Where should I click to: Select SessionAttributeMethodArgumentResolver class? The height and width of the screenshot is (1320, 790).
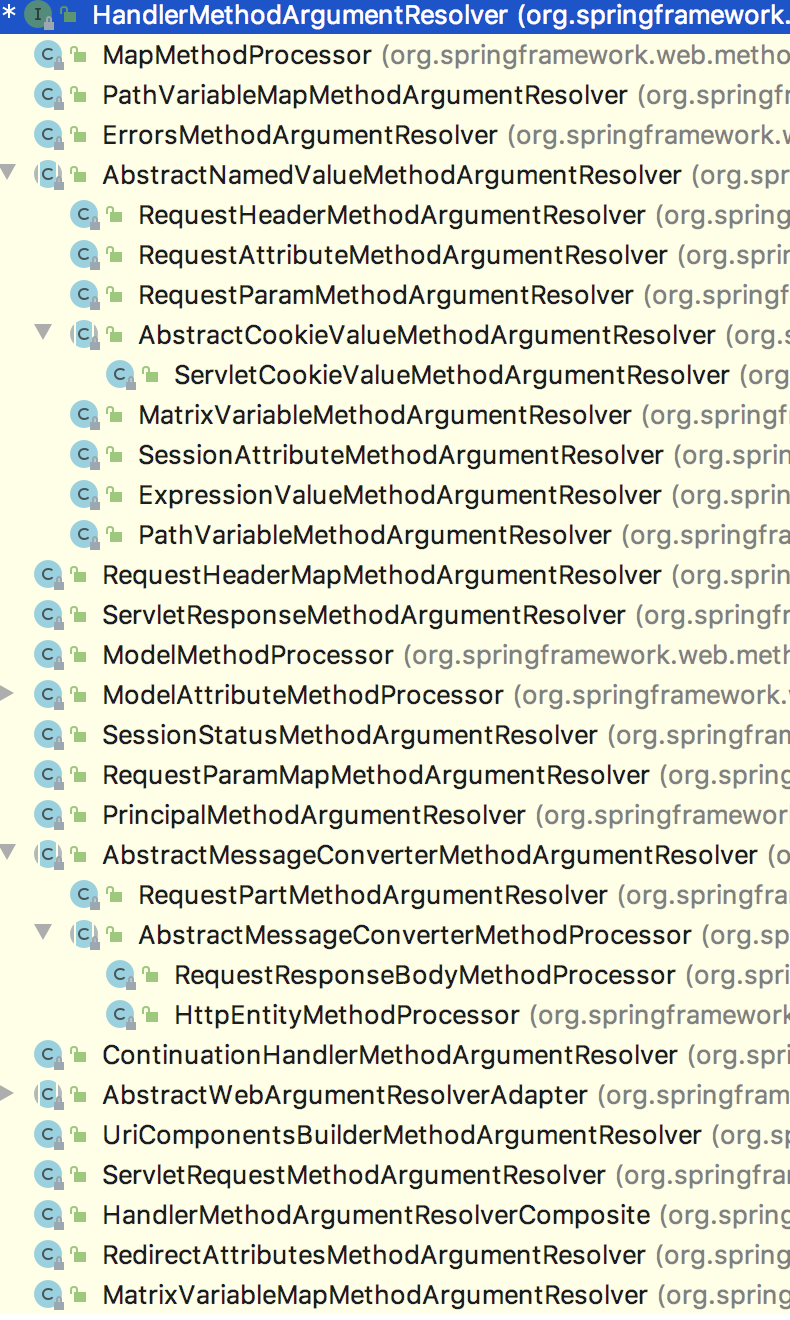401,455
